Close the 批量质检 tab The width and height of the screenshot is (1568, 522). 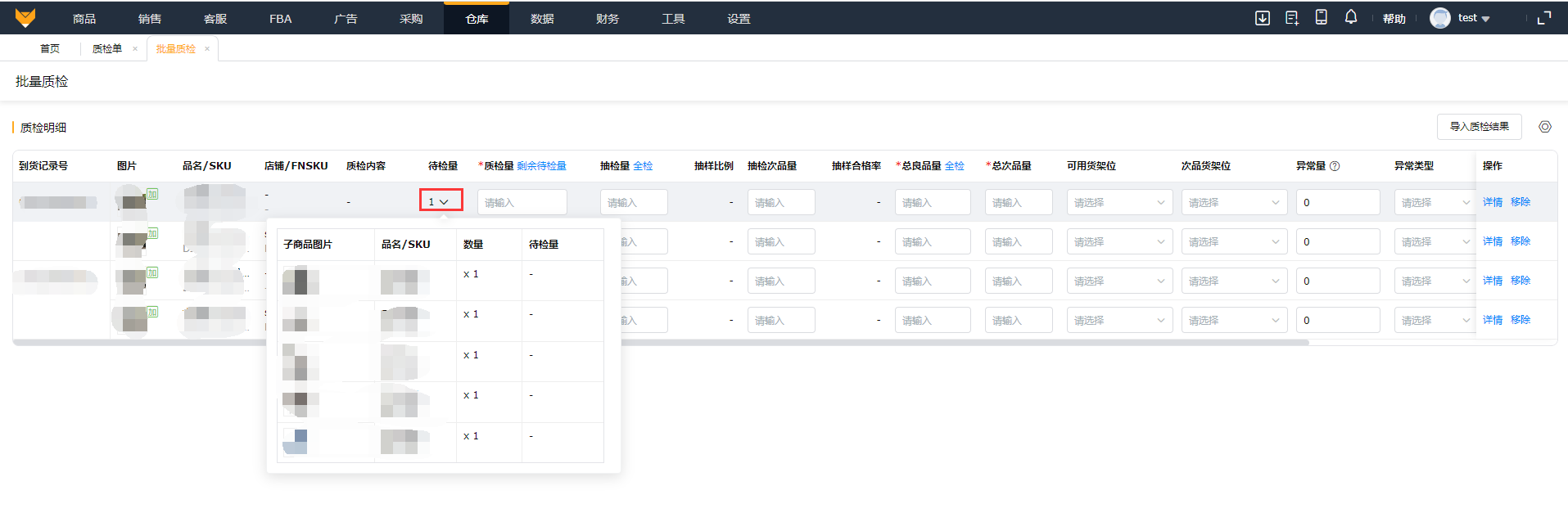tap(207, 49)
